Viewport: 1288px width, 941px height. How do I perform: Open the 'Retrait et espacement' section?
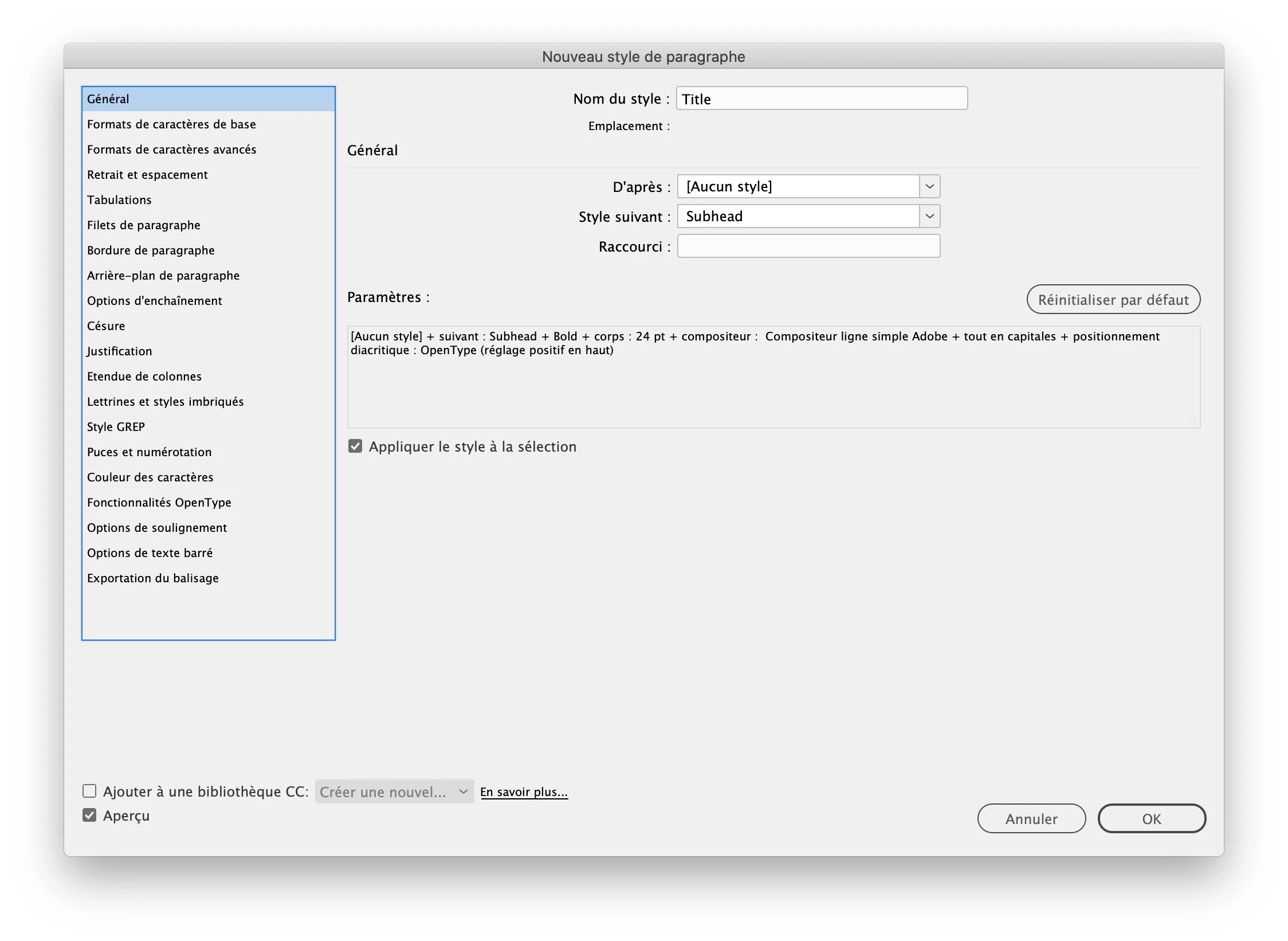[147, 175]
